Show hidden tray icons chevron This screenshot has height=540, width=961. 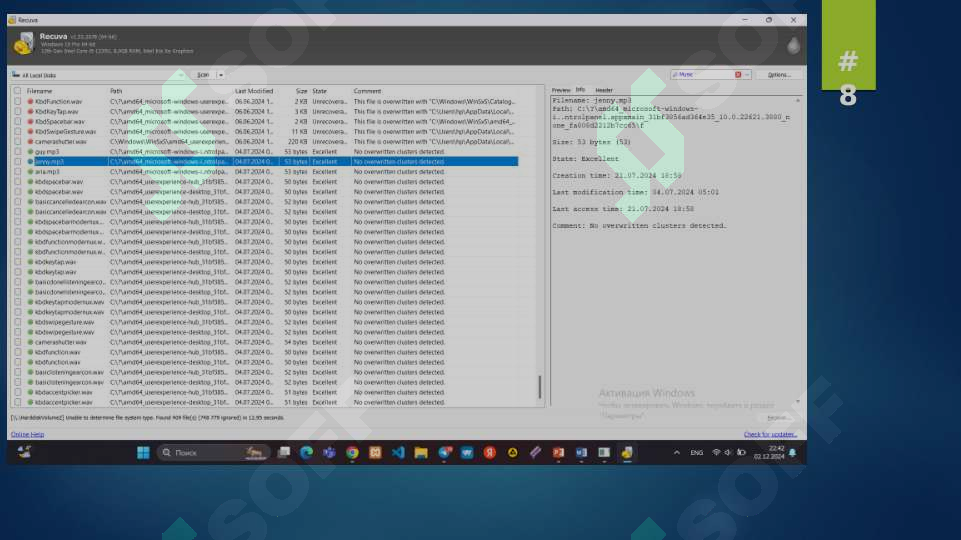[x=677, y=453]
